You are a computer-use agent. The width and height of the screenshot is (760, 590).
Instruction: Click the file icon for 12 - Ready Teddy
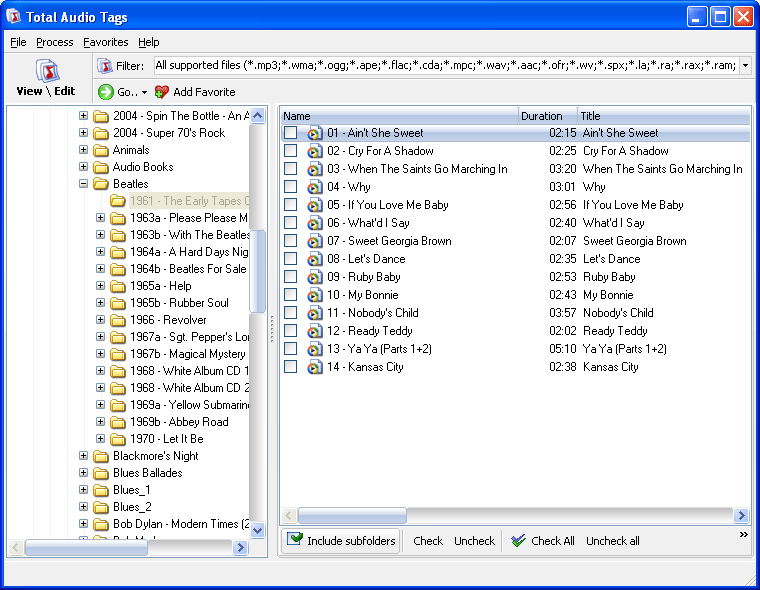(314, 331)
